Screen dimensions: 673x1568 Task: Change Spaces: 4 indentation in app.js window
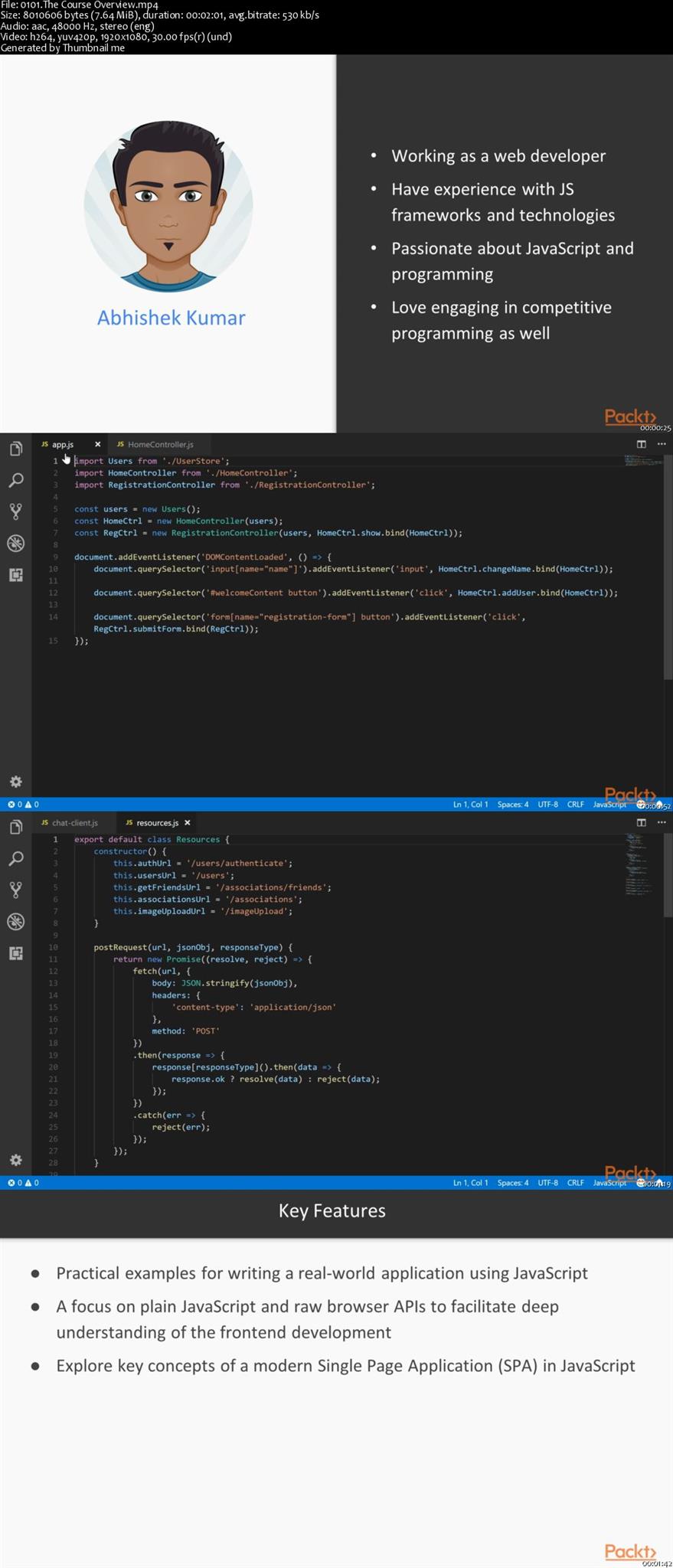point(513,805)
